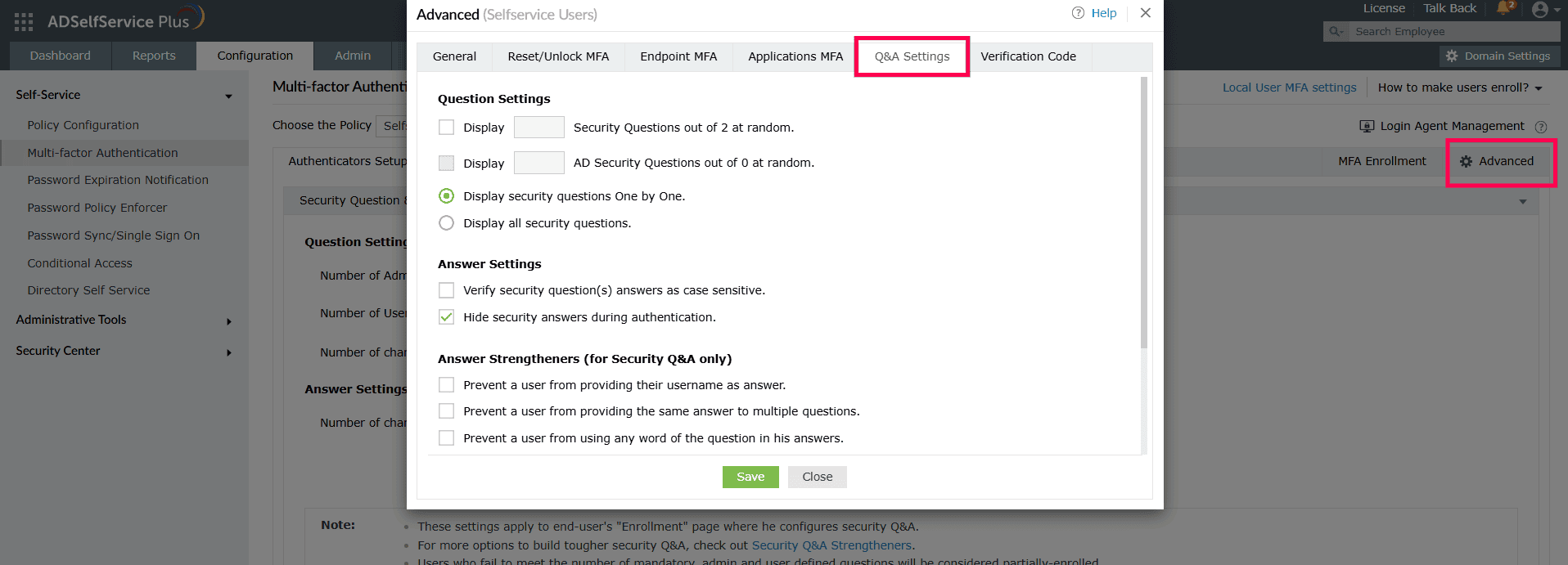Check Prevent same answer to multiple questions
This screenshot has width=1568, height=565.
(446, 411)
